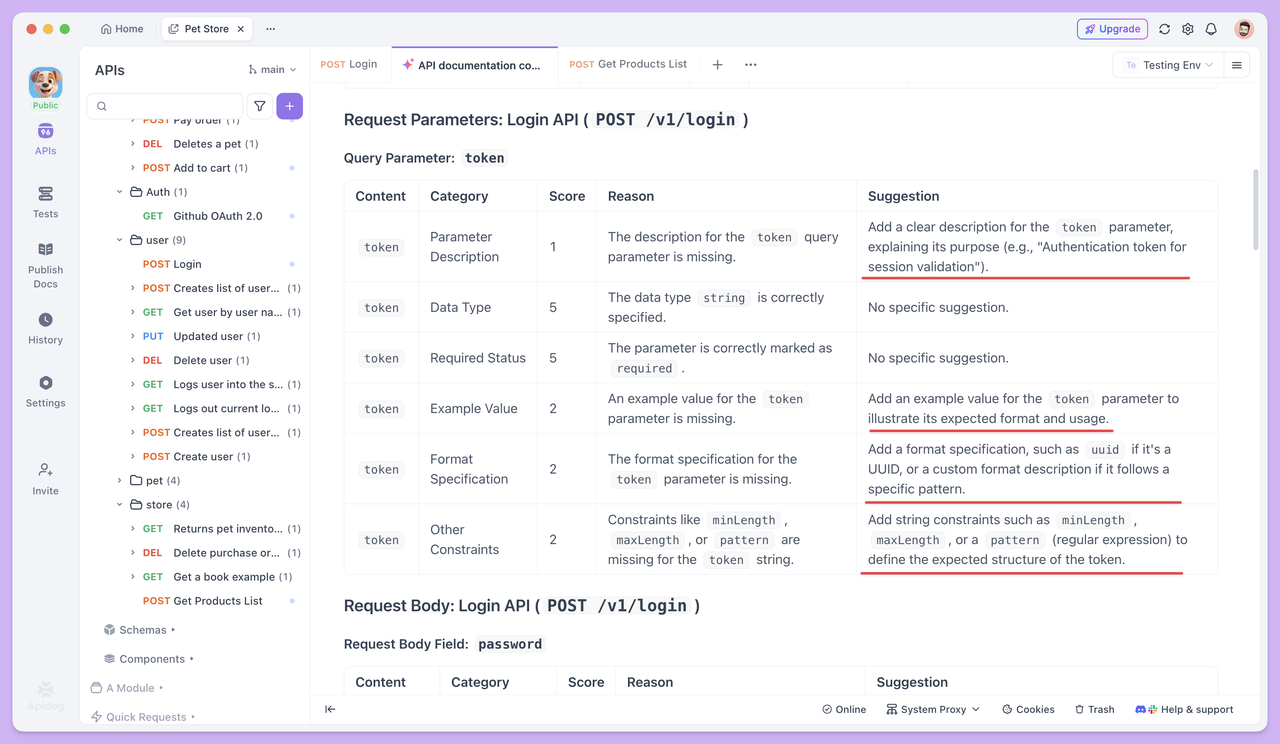Expand the pet folder
The height and width of the screenshot is (744, 1280).
(120, 481)
